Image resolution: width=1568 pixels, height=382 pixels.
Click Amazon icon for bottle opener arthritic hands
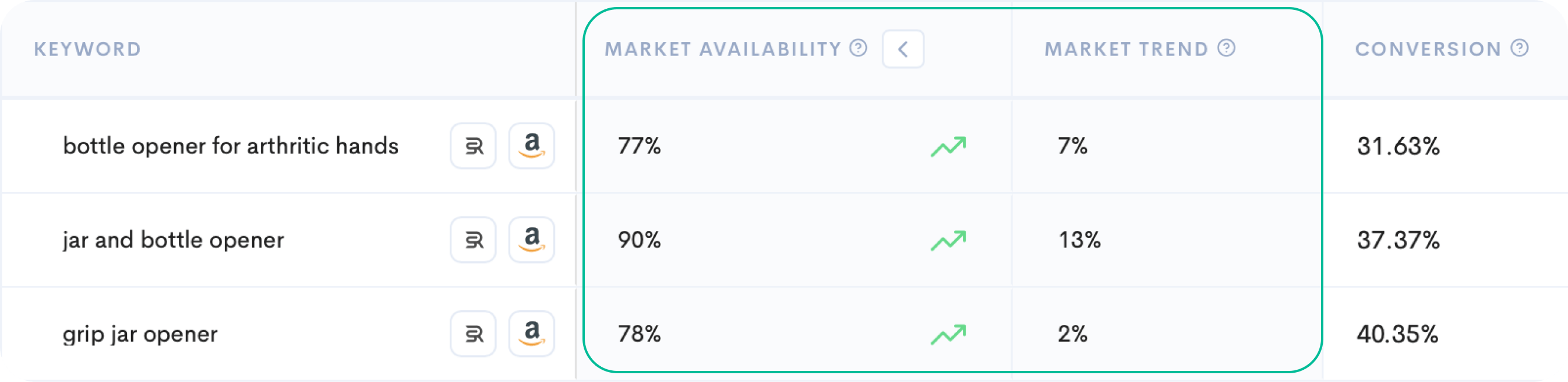click(531, 146)
